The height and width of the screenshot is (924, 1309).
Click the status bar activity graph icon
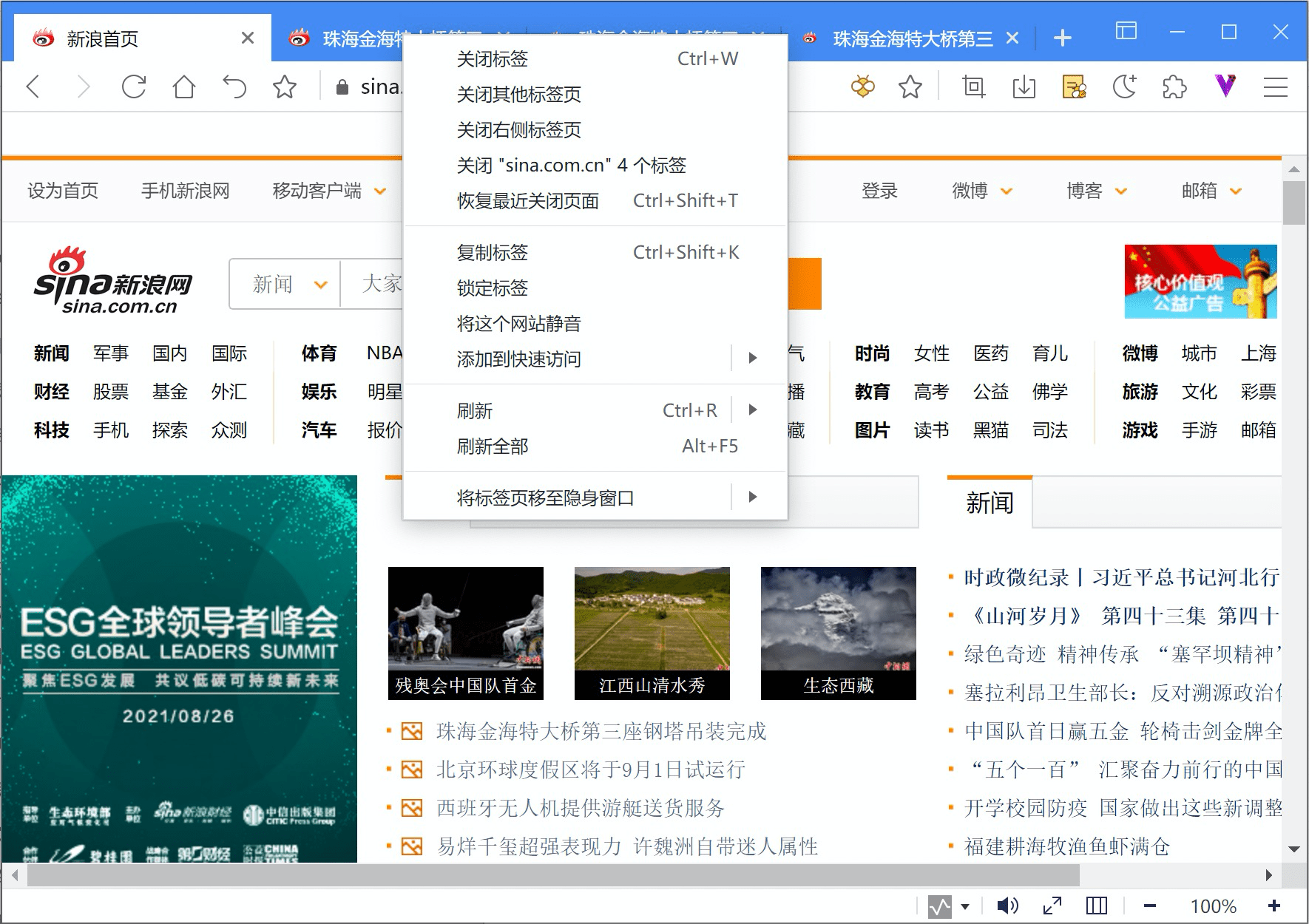(940, 906)
